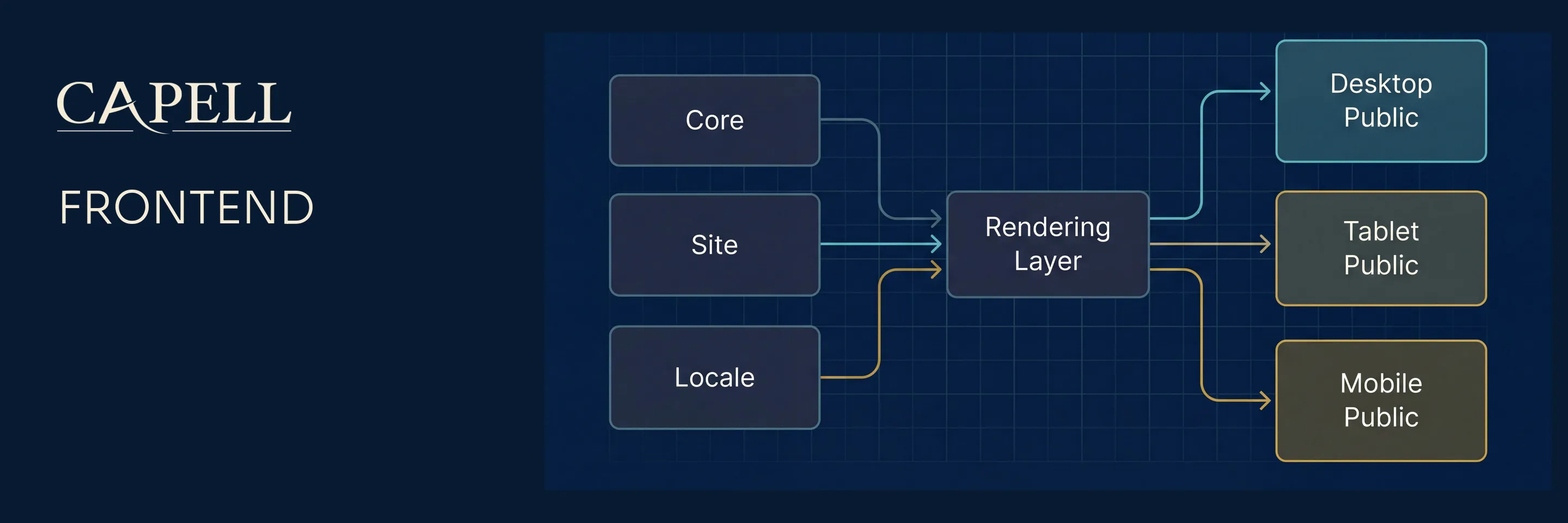Select the Core box
This screenshot has height=523, width=1568.
715,120
